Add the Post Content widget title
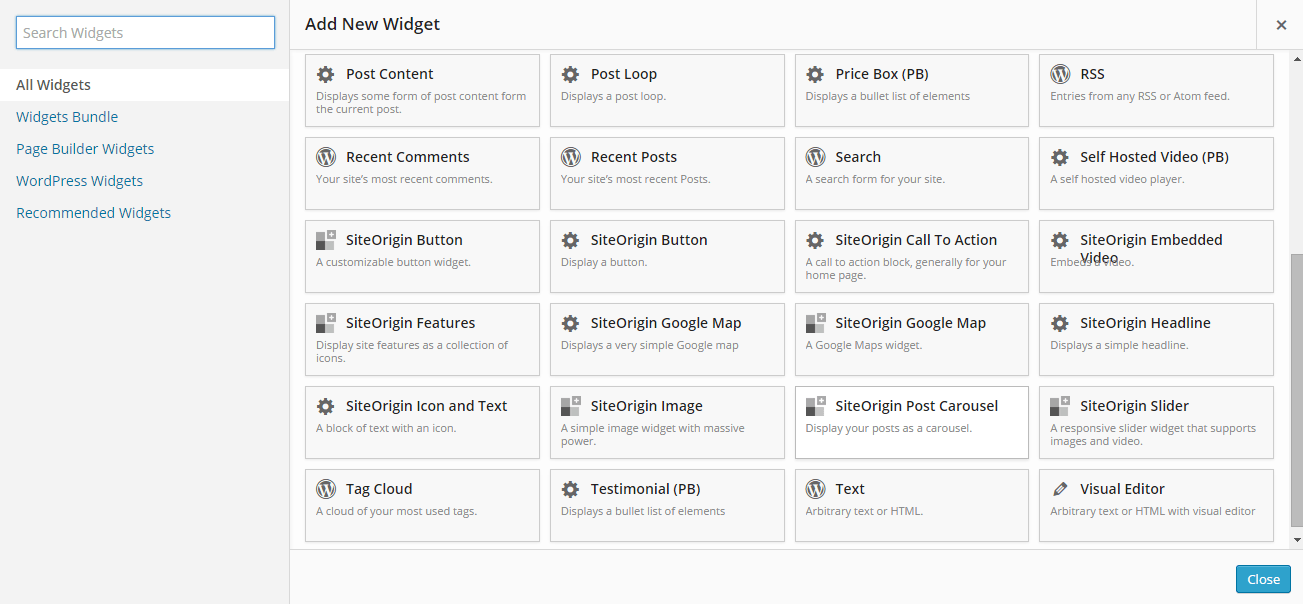Screen dimensions: 1303x604 (389, 74)
